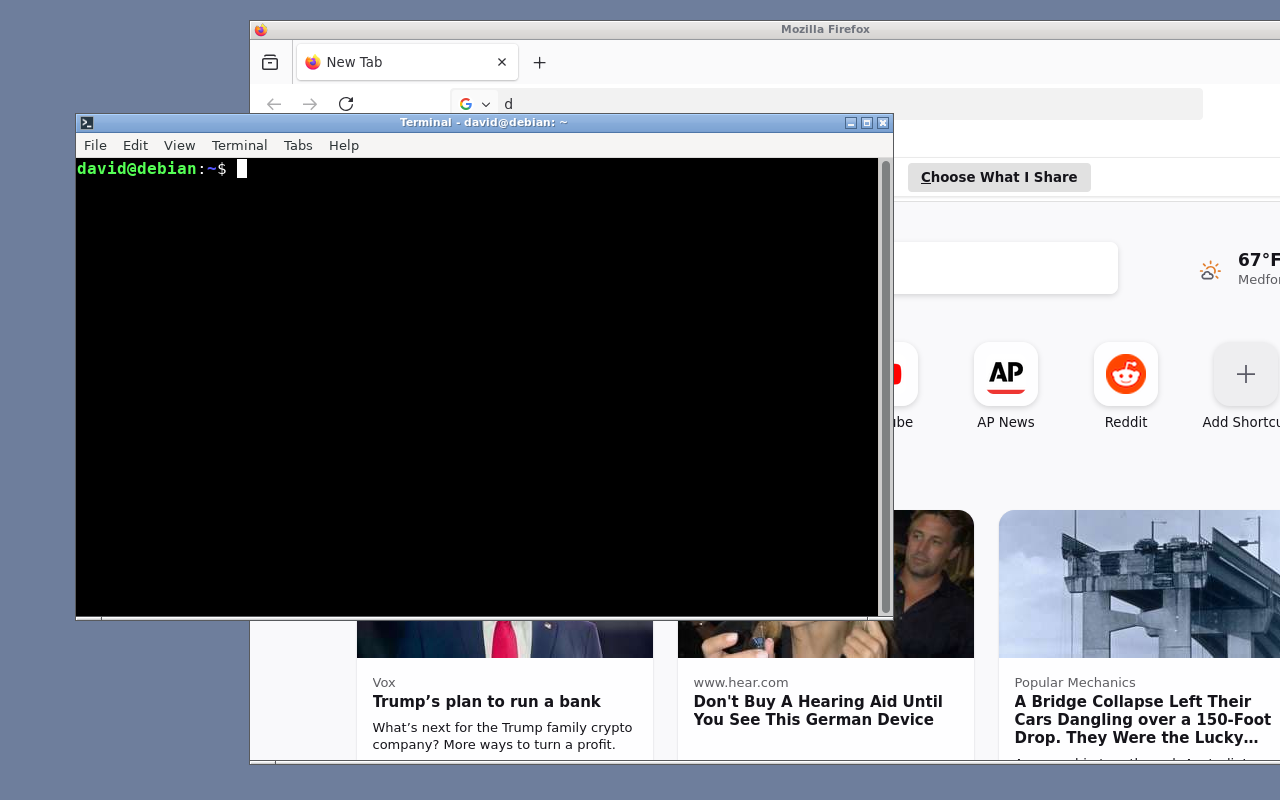Click the Firefox logo in Firefox title bar
The image size is (1280, 800).
click(x=261, y=30)
